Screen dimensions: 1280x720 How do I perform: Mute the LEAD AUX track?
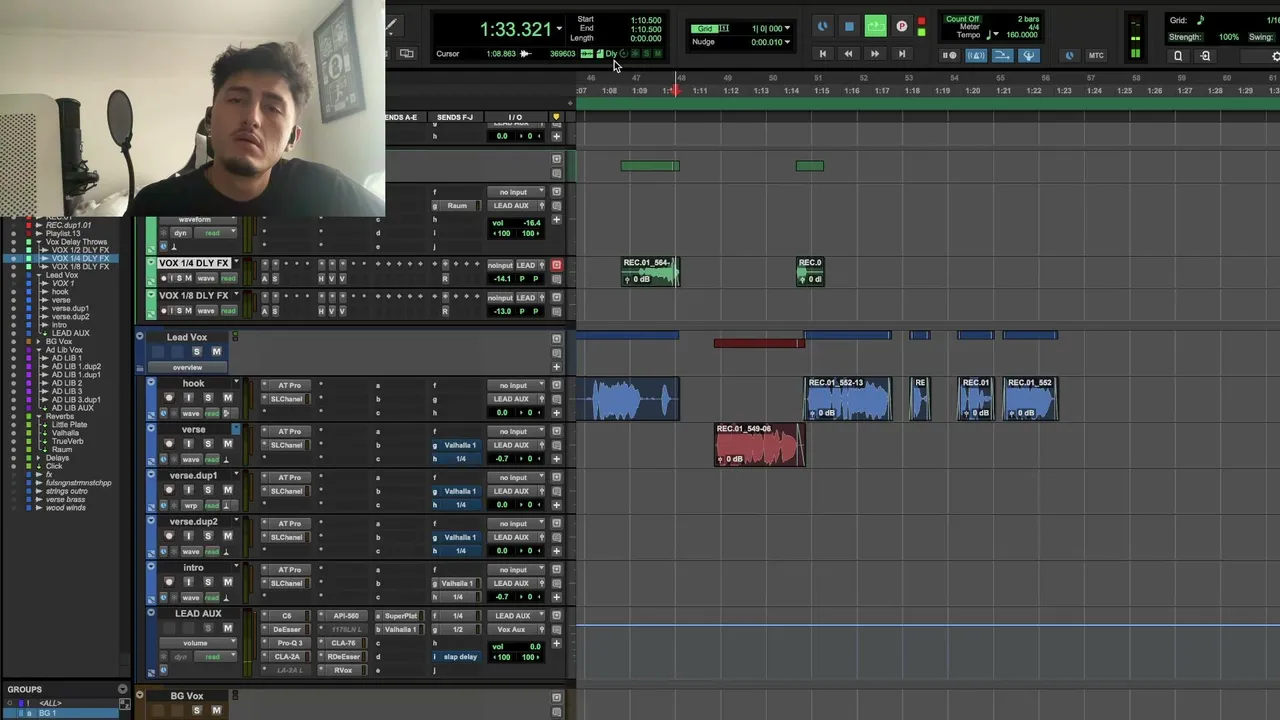pos(227,628)
